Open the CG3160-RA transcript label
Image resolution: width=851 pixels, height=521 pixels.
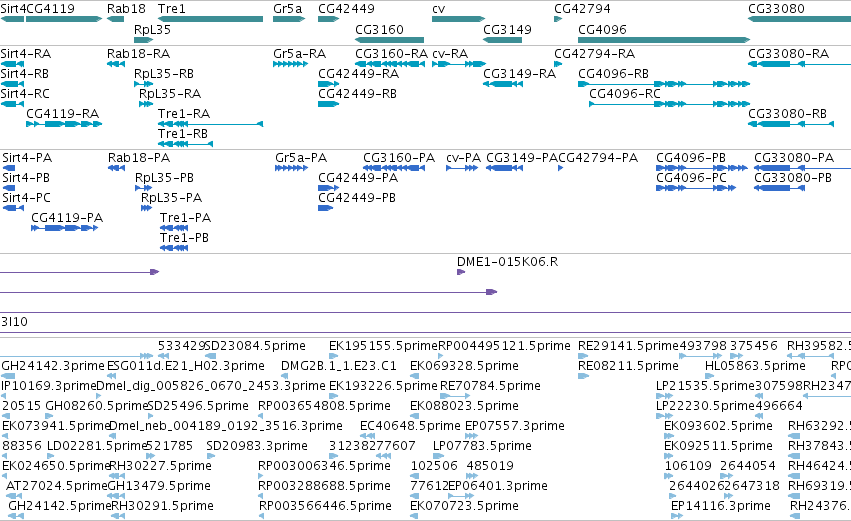[392, 54]
